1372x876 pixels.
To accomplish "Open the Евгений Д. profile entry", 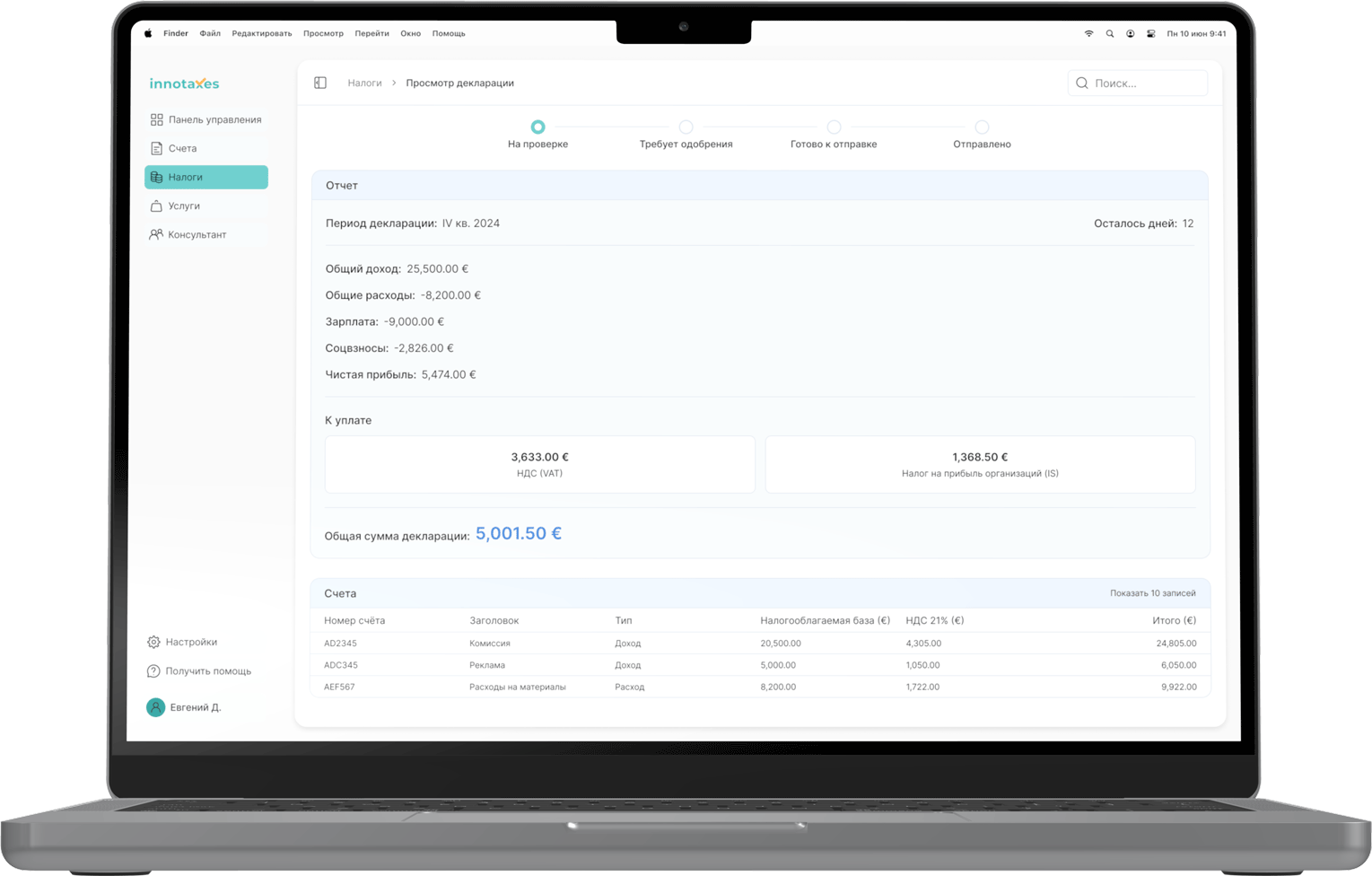I will pyautogui.click(x=182, y=707).
